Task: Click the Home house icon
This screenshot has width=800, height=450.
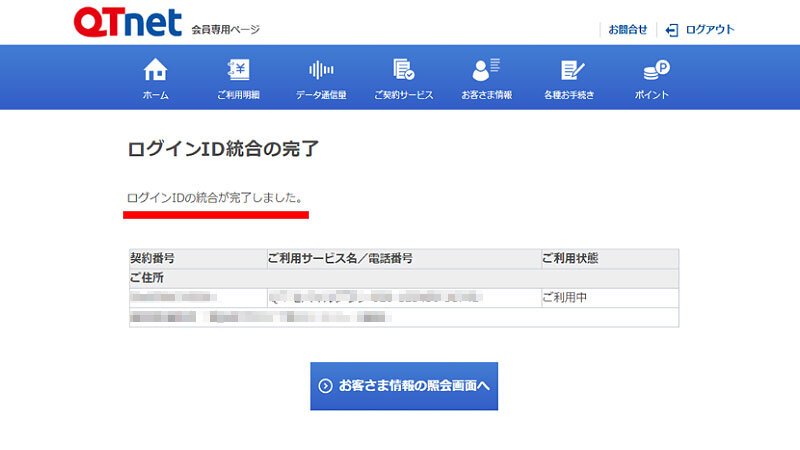Action: (155, 71)
